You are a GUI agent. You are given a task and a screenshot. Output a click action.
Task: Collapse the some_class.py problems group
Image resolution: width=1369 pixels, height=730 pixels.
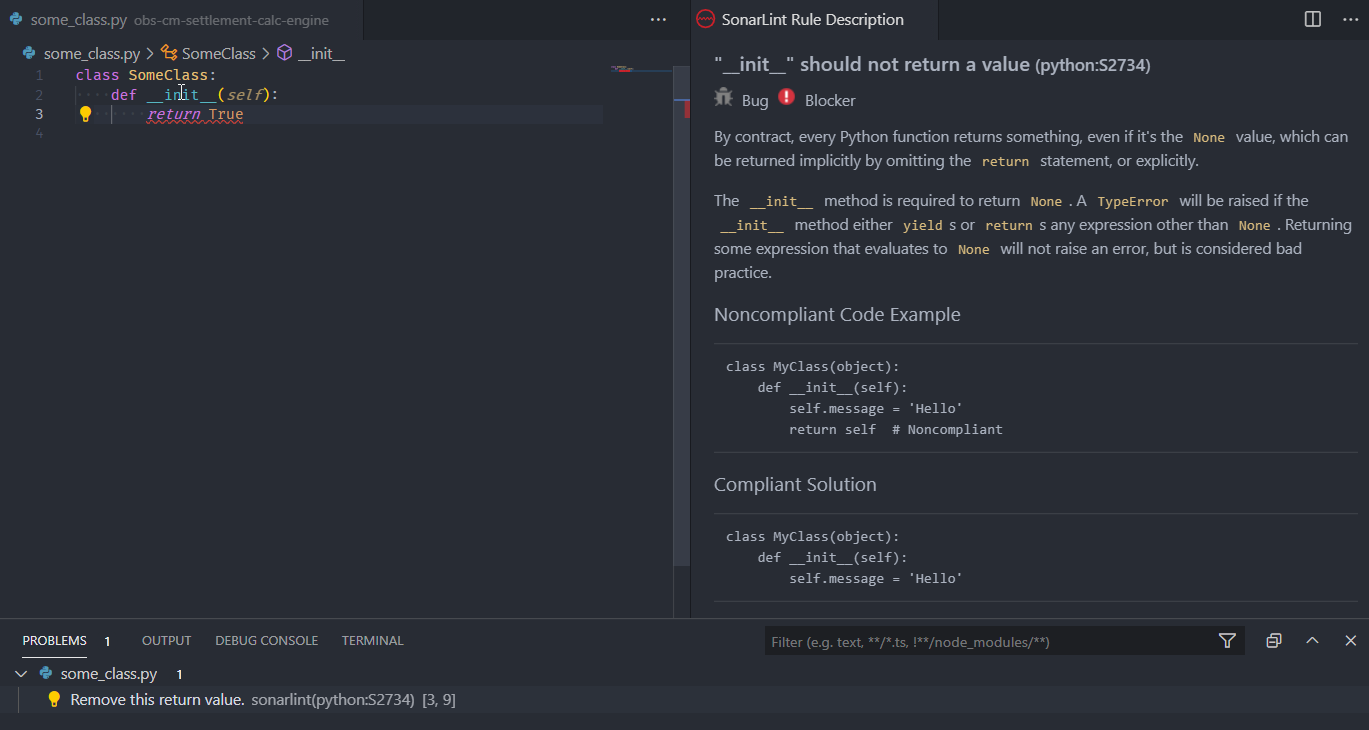coord(22,674)
